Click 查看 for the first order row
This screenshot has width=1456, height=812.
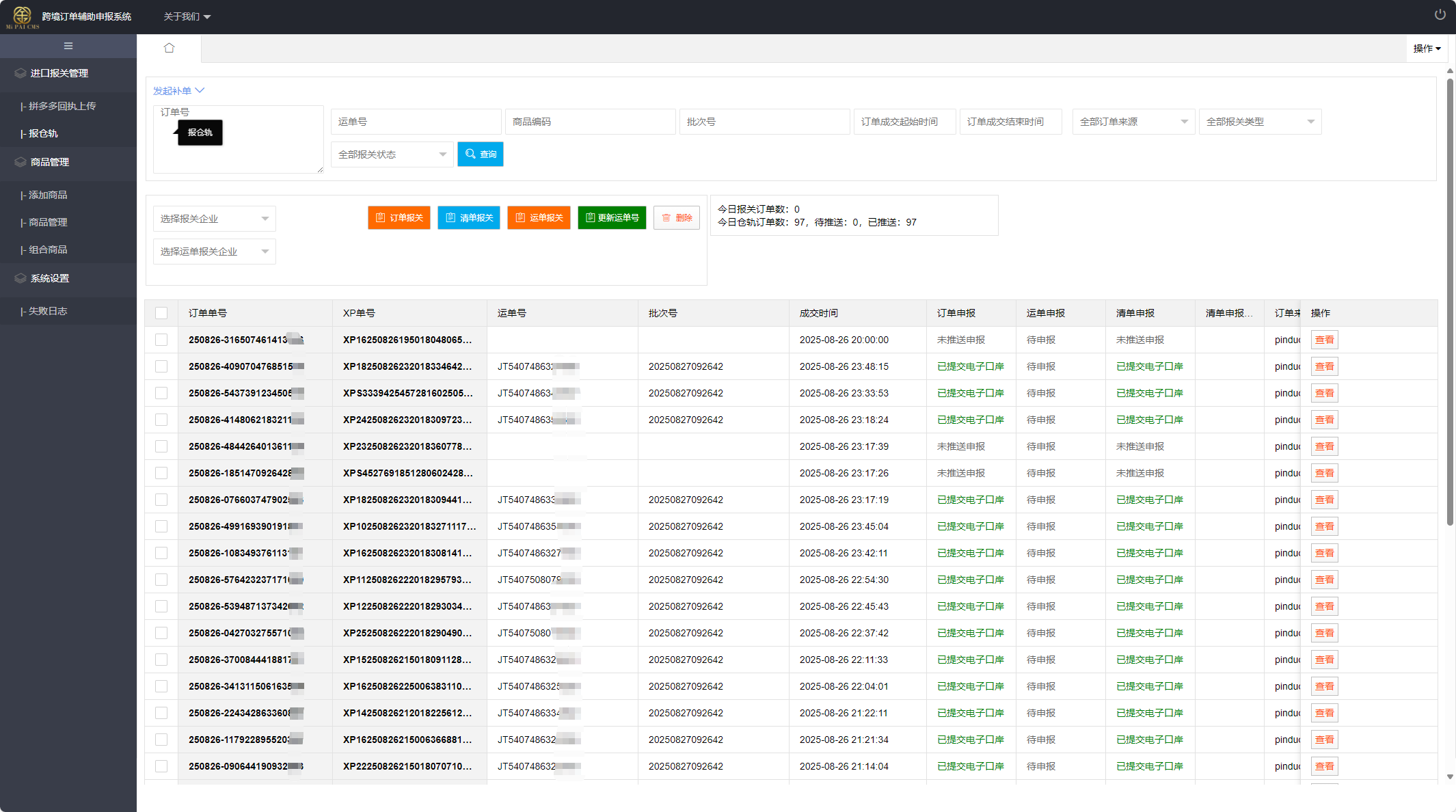[x=1324, y=340]
